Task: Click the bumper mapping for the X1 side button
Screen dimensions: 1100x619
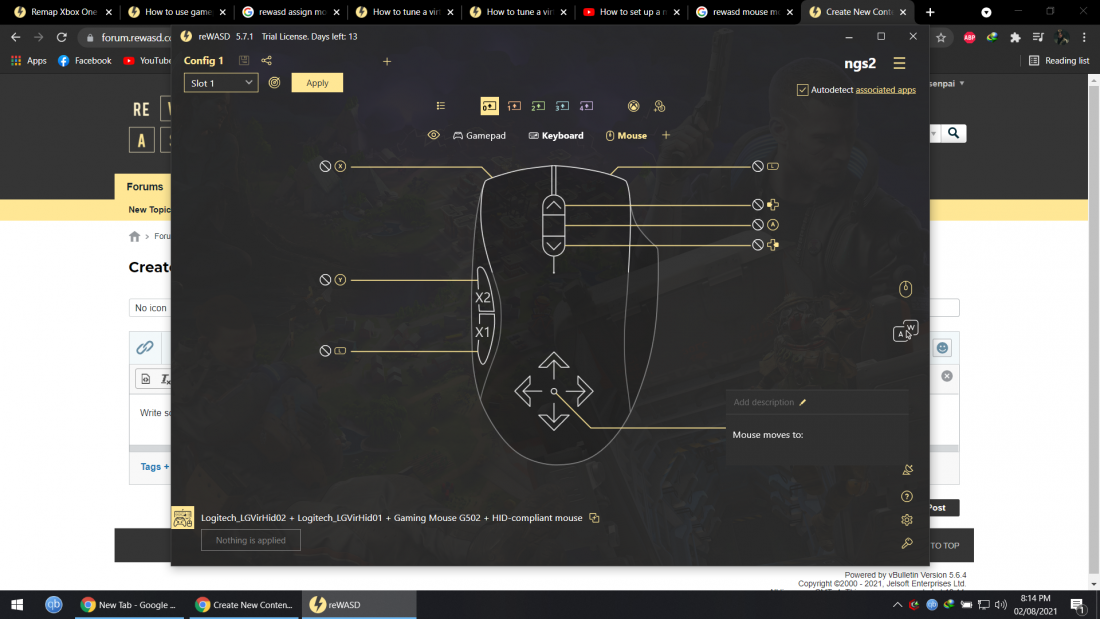Action: point(340,351)
